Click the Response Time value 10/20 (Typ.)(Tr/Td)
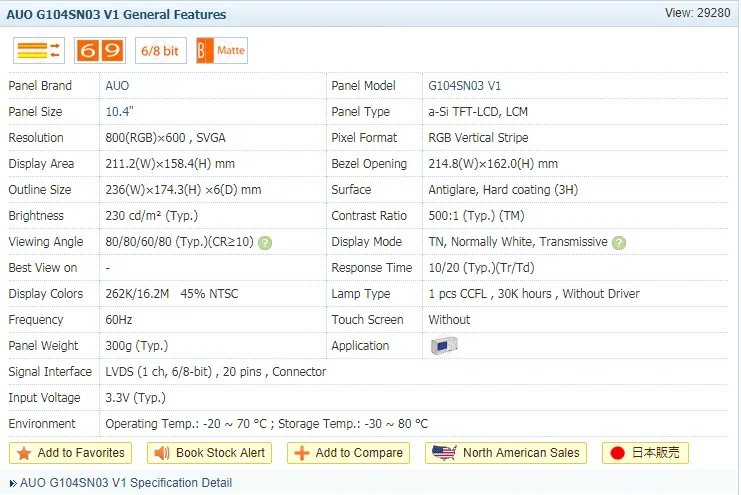 click(482, 268)
